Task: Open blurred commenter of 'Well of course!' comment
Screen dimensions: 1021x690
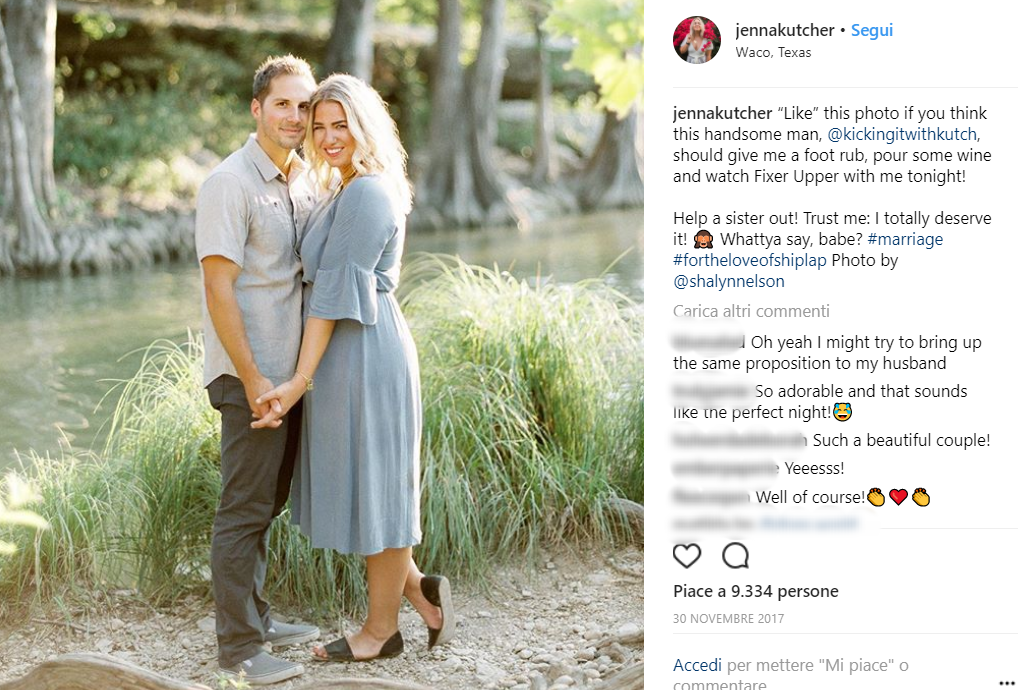Action: [x=711, y=497]
